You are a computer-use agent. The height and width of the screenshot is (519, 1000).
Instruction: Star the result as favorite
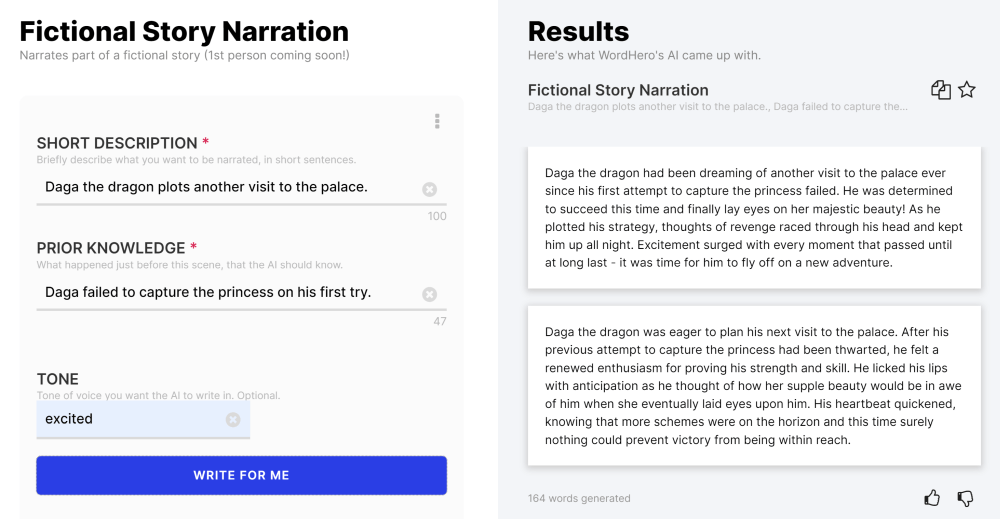967,90
